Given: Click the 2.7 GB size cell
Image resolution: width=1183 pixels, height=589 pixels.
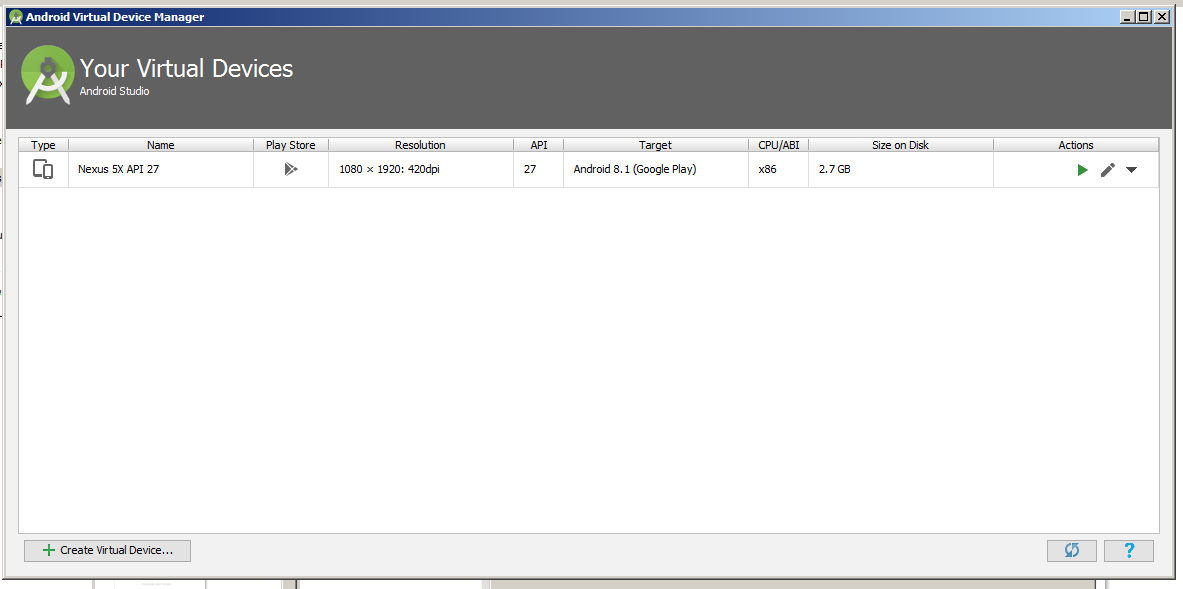Looking at the screenshot, I should (900, 170).
